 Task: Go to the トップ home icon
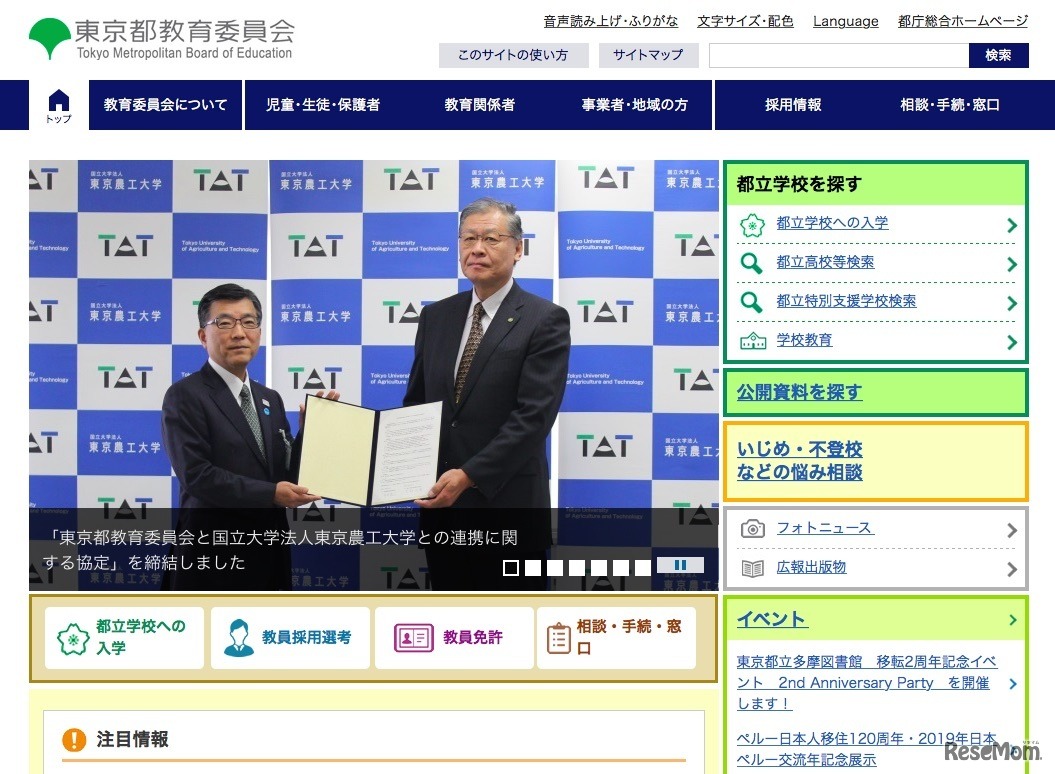(x=59, y=105)
